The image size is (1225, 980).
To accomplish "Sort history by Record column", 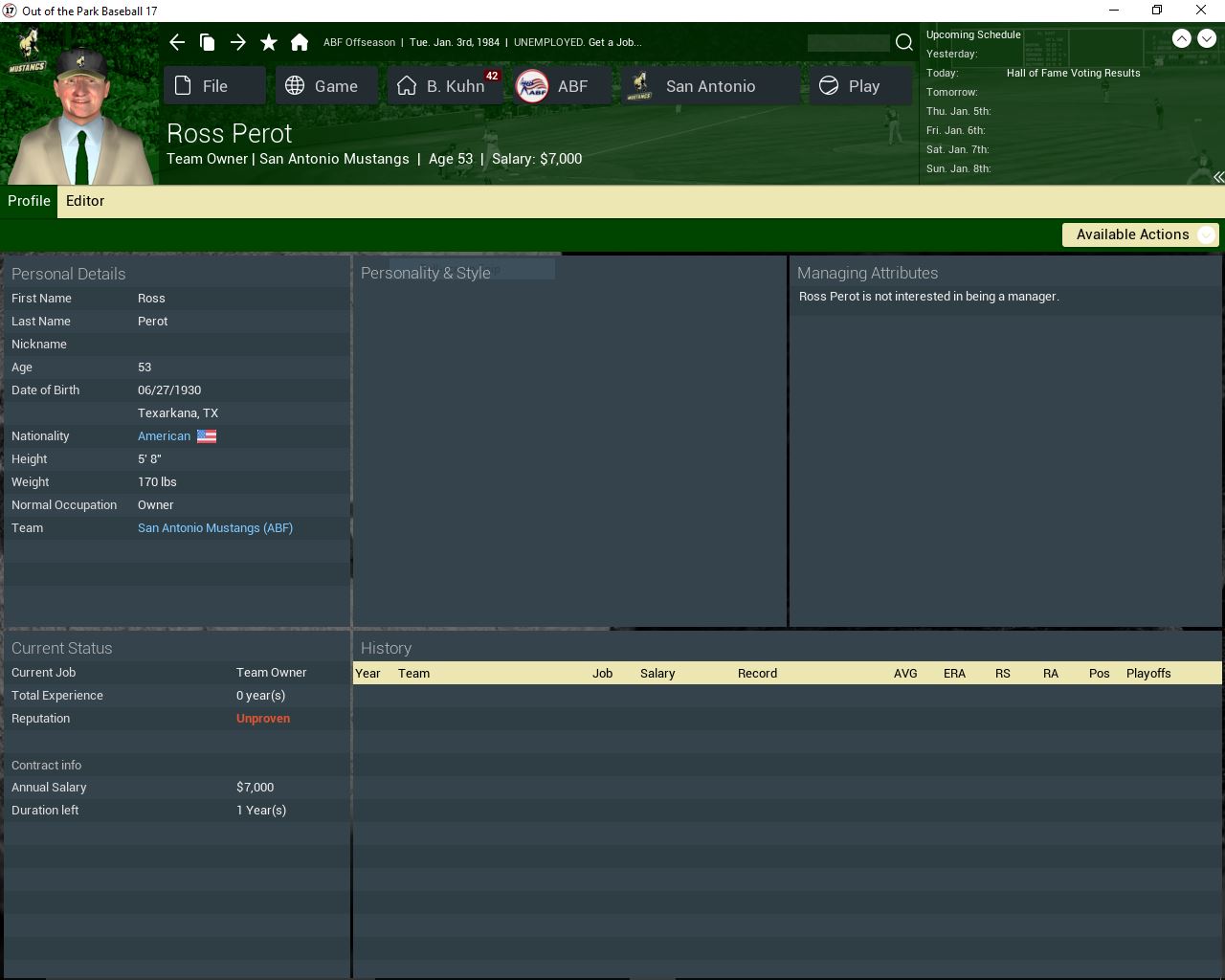I will (x=757, y=674).
